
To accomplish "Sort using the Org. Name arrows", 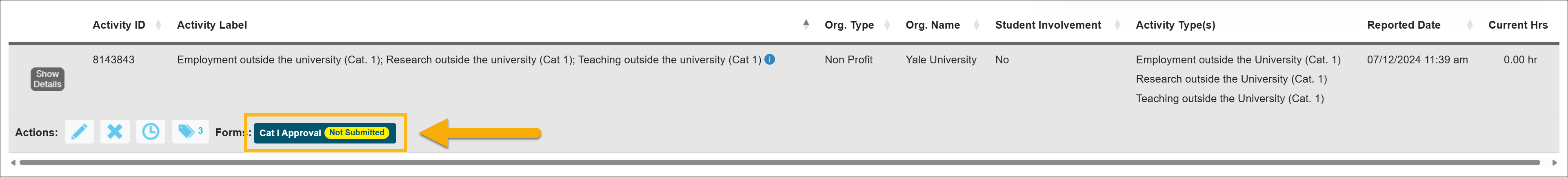I will 976,25.
